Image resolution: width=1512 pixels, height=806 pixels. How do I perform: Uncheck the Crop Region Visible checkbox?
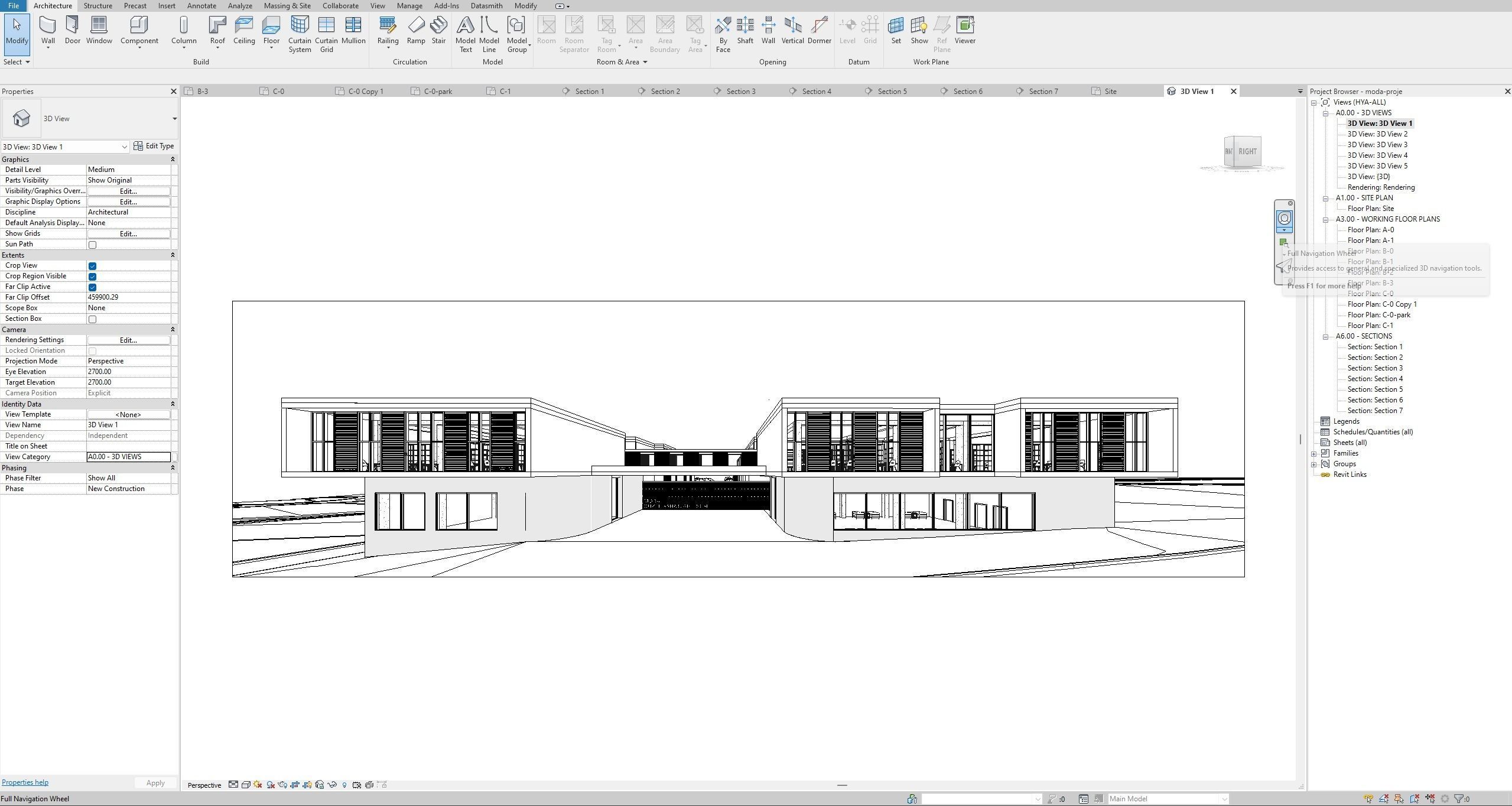click(x=92, y=277)
